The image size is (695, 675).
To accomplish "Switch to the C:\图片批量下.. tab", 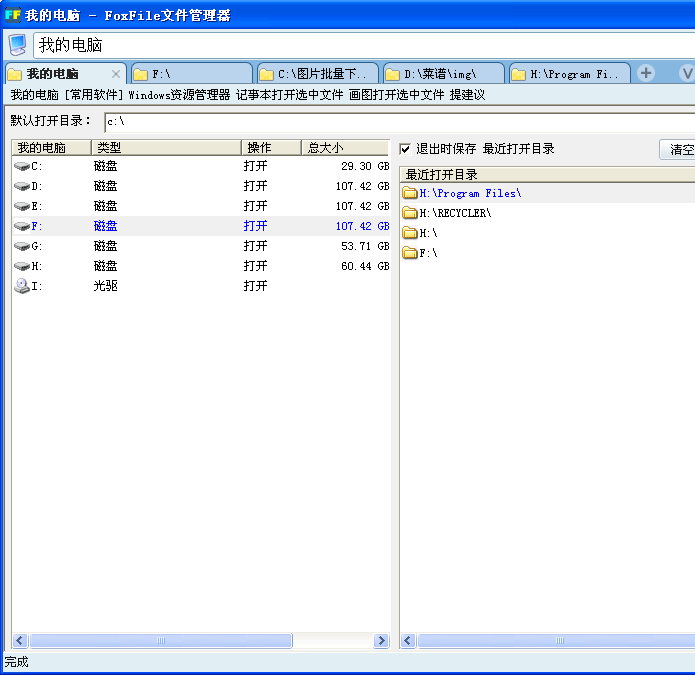I will (x=318, y=74).
